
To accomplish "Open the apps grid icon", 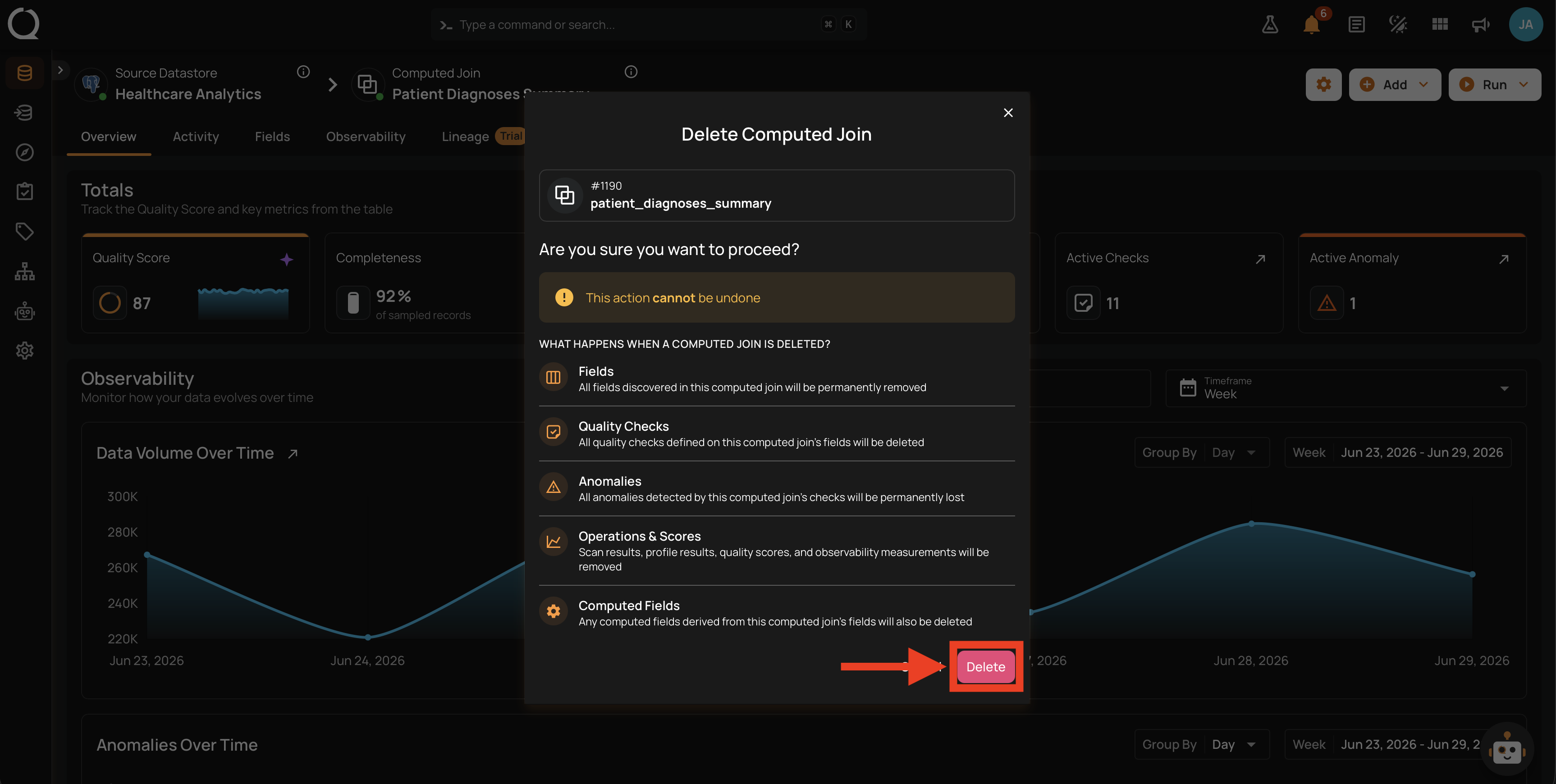I will pyautogui.click(x=1439, y=24).
